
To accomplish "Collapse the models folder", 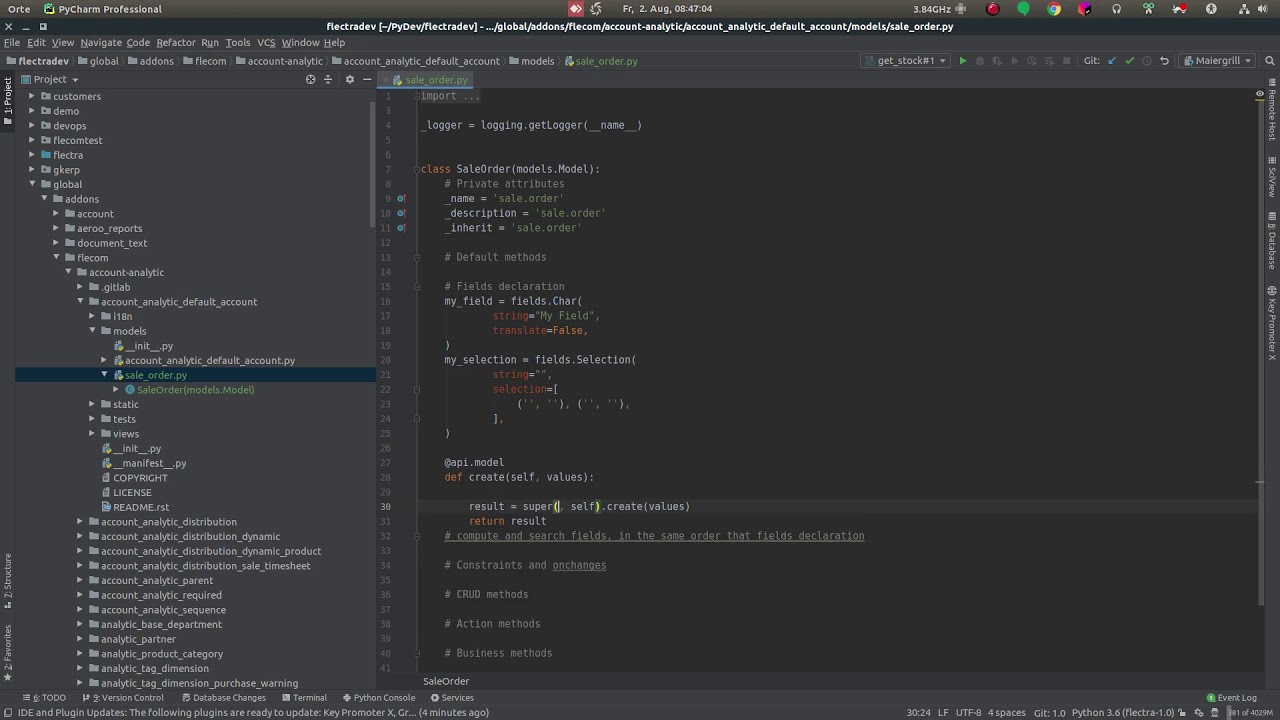I will (x=92, y=331).
